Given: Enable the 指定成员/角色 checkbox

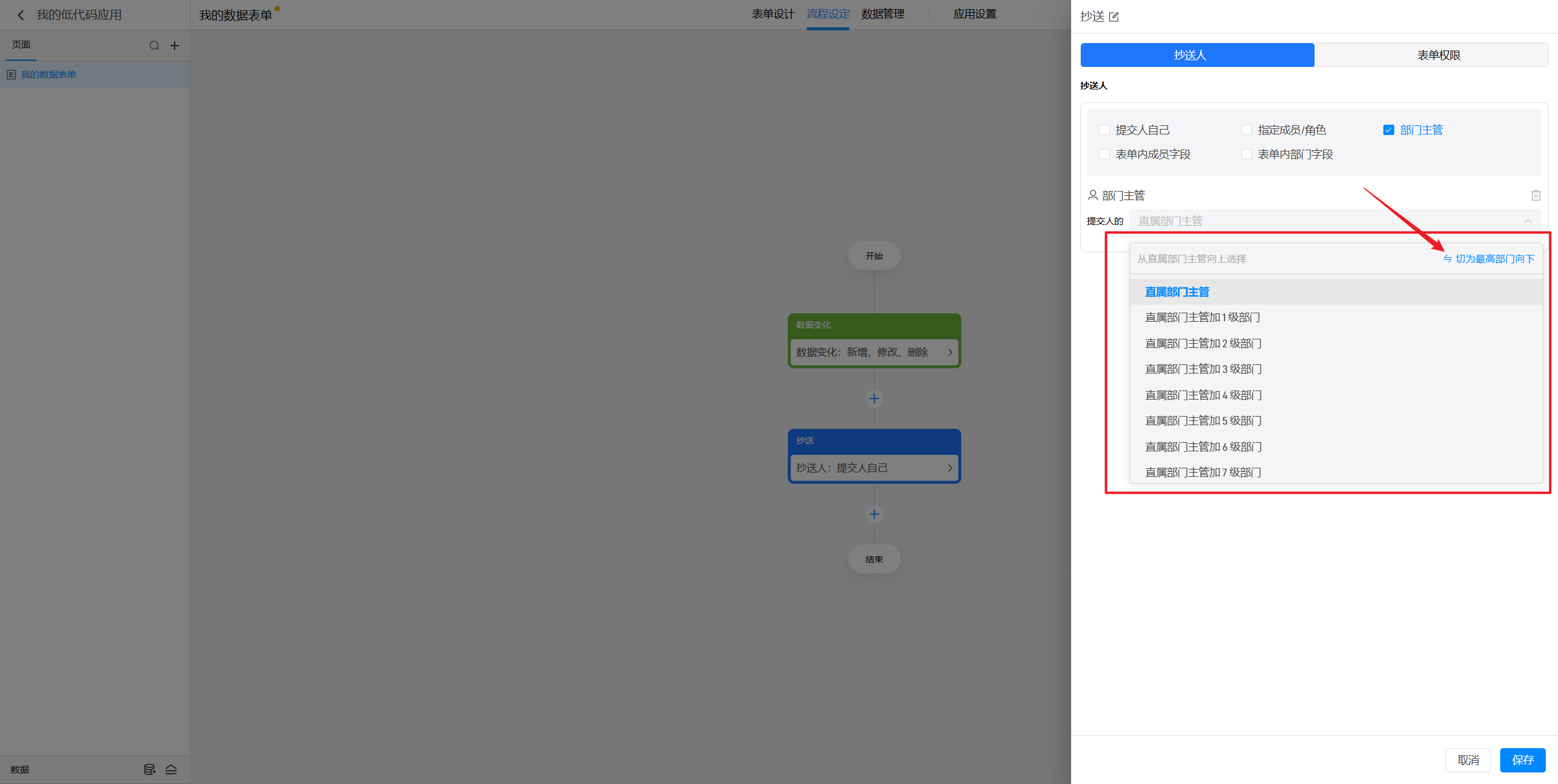Looking at the screenshot, I should 1246,130.
